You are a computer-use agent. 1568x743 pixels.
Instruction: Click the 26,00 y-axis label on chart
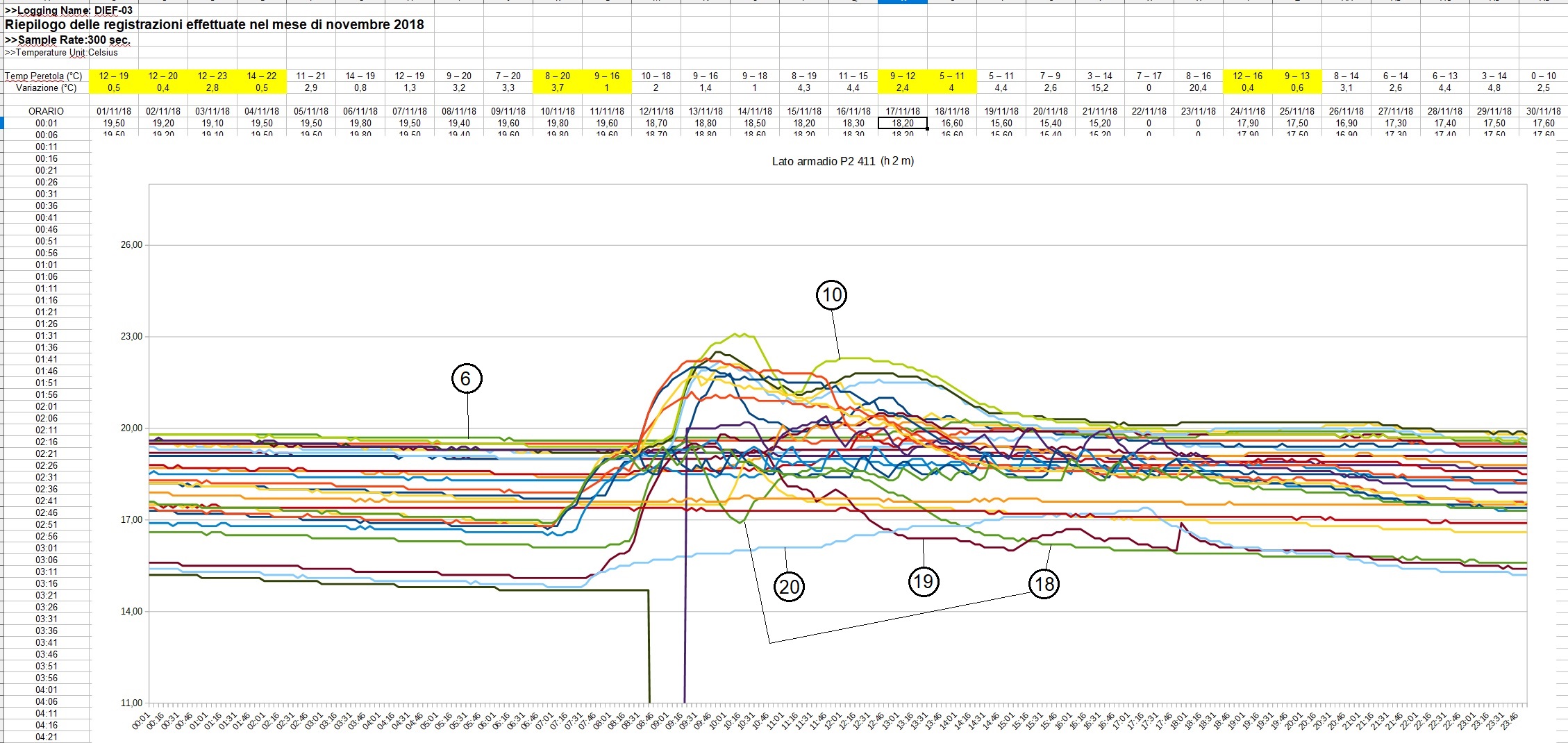pyautogui.click(x=131, y=245)
